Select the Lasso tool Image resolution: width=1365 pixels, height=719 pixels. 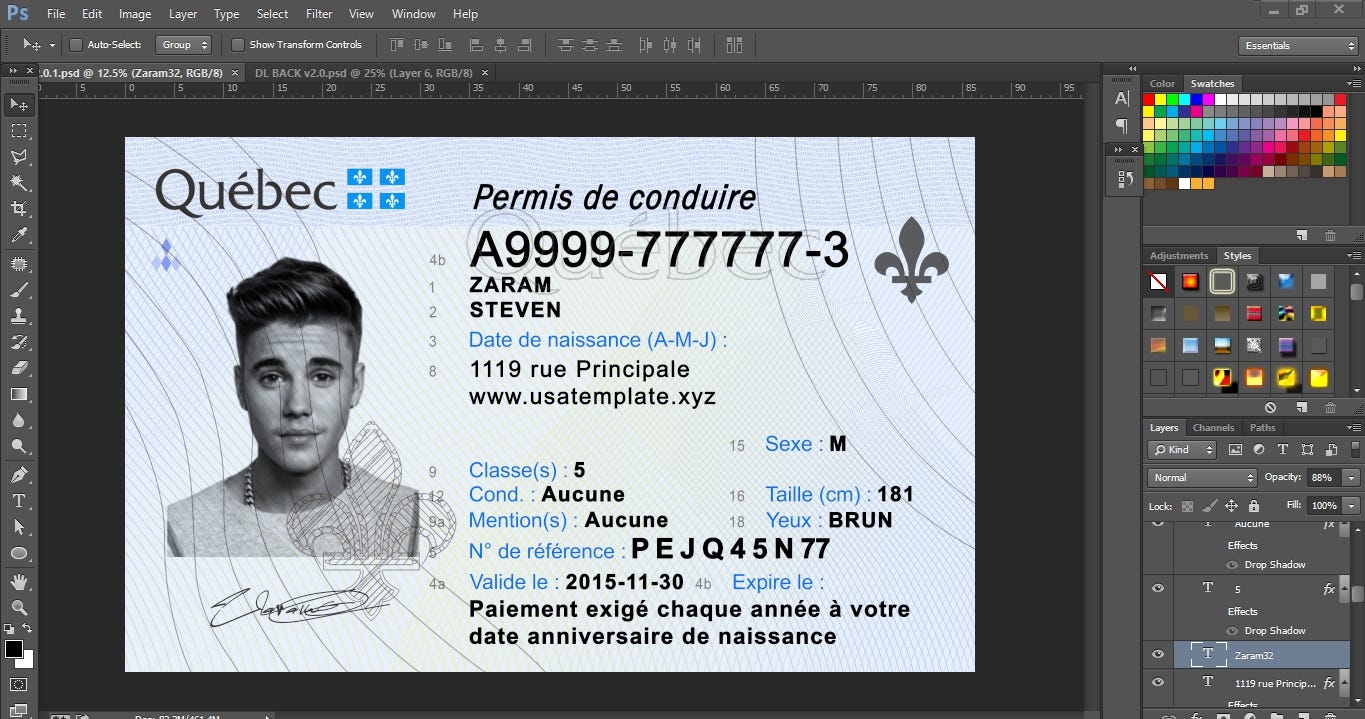[19, 157]
